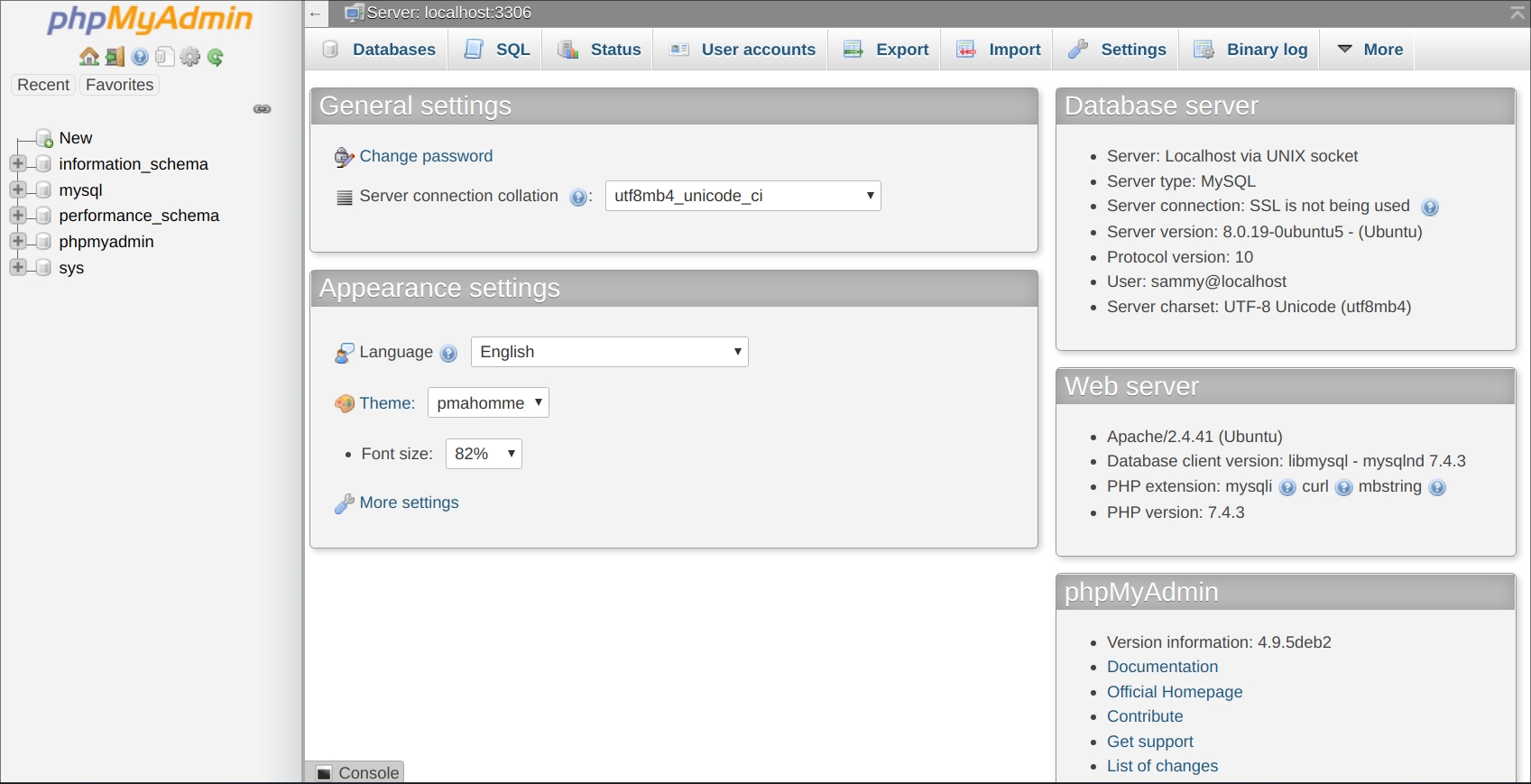
Task: Switch to the SQL tab
Action: (x=497, y=50)
